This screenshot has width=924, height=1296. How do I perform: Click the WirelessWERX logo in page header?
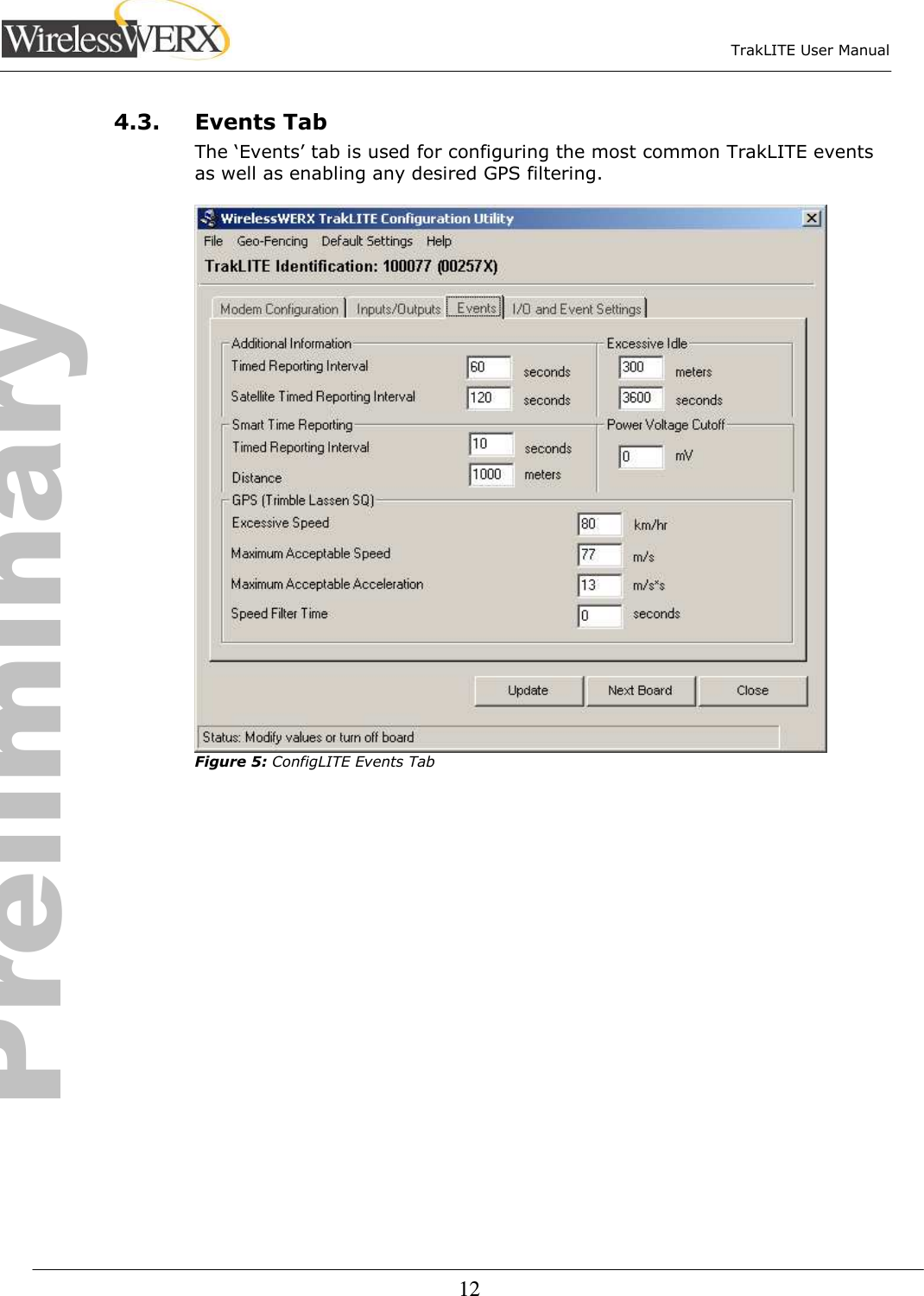115,31
